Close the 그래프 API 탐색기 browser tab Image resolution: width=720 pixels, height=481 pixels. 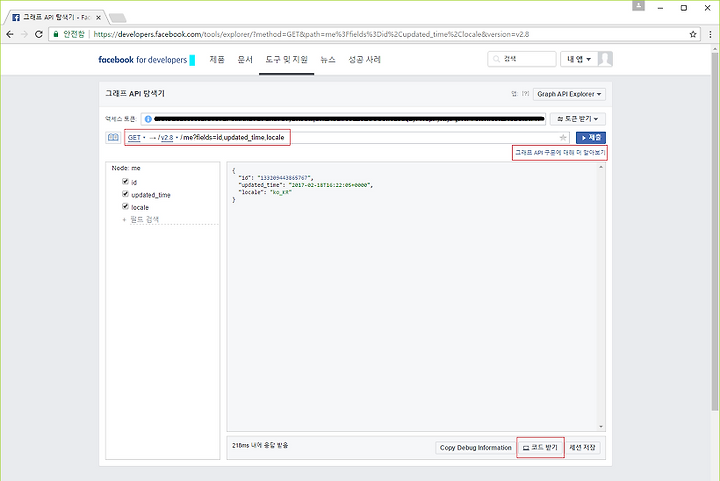pos(98,17)
